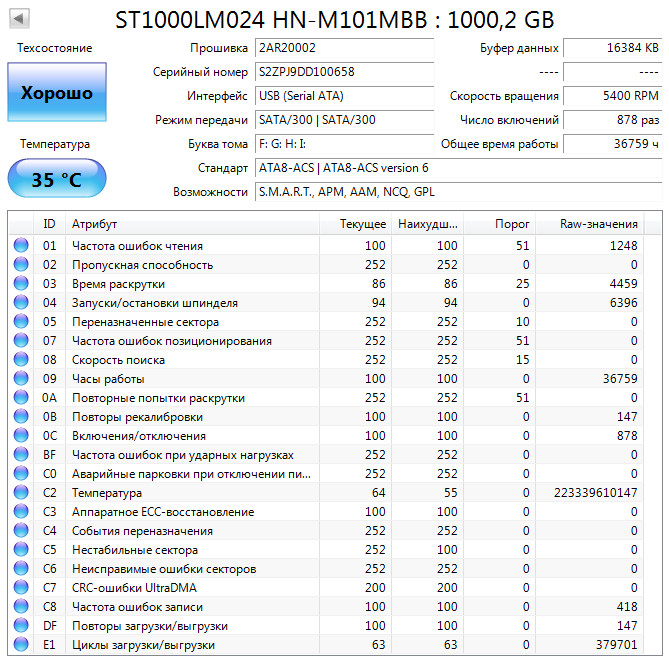Click status orb for Скорость поиска
This screenshot has width=669, height=661.
point(21,359)
